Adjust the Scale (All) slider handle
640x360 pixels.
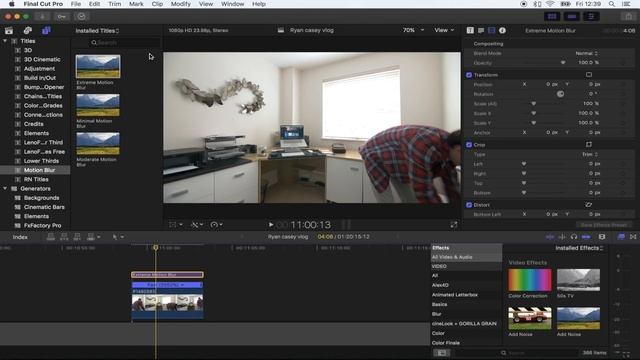pyautogui.click(x=533, y=104)
